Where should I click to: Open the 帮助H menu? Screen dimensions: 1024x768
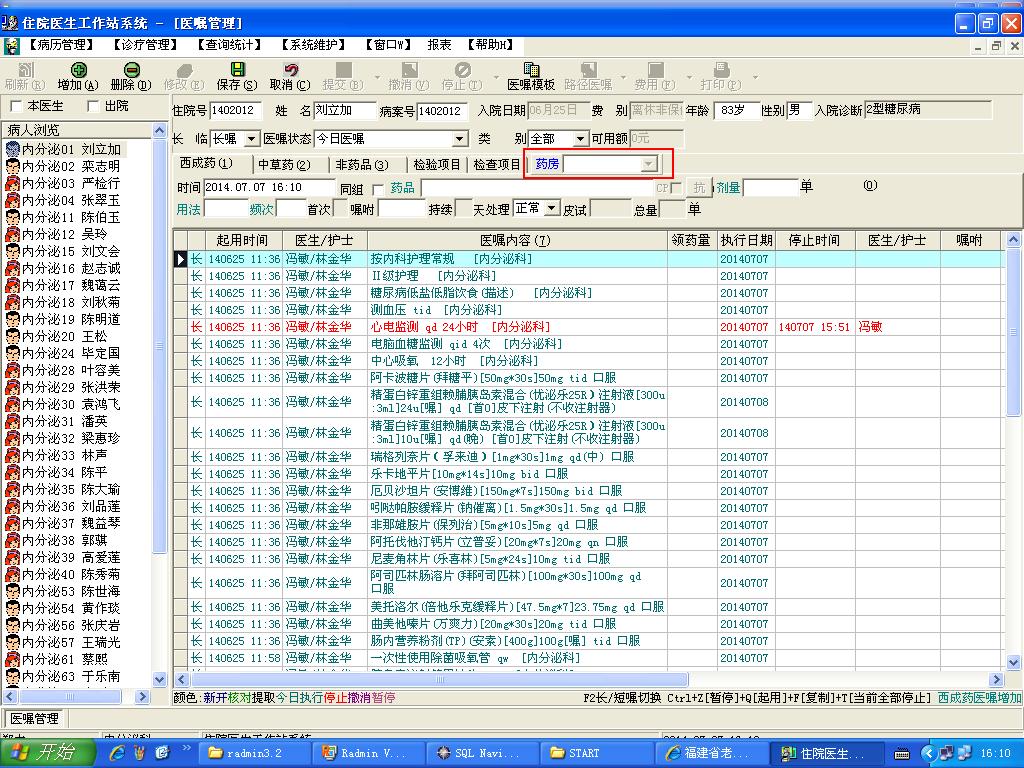point(490,45)
